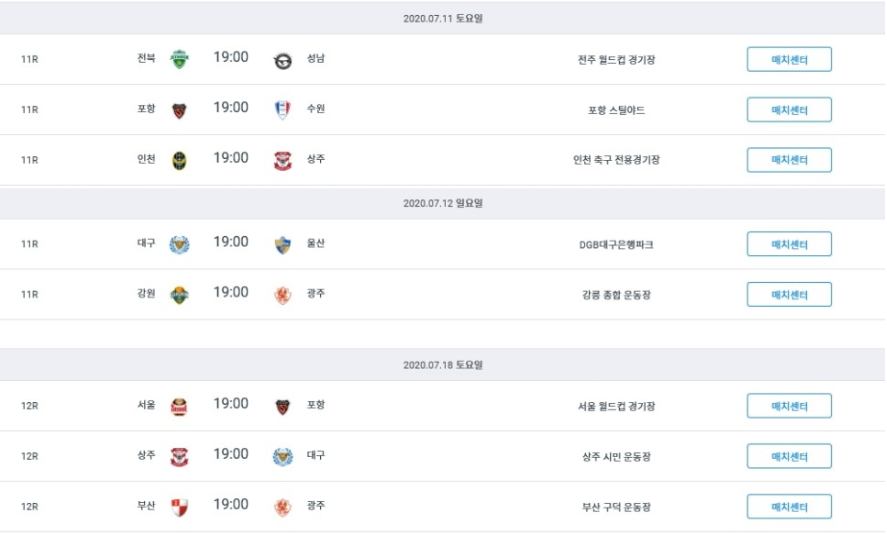
Task: Open 매치센터 for 부산 vs 광주
Action: [789, 507]
